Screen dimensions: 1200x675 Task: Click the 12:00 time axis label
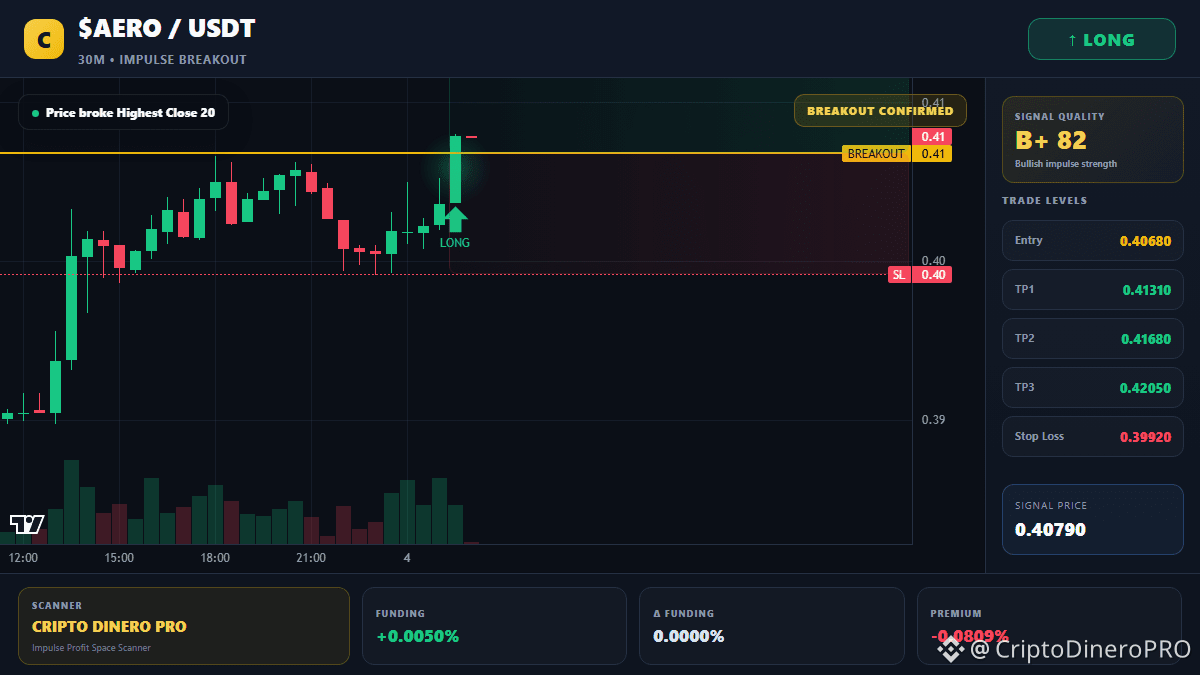(23, 558)
